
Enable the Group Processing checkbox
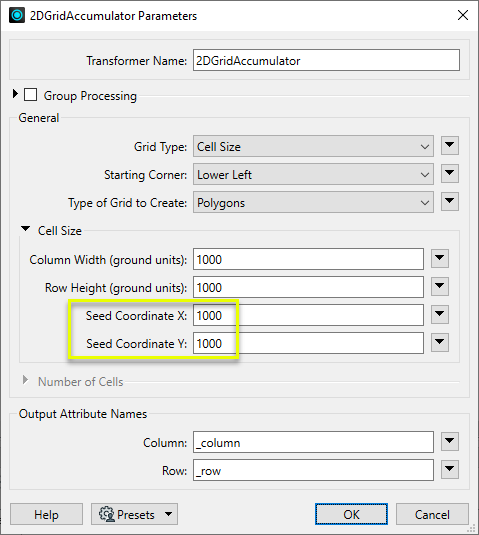pyautogui.click(x=30, y=95)
